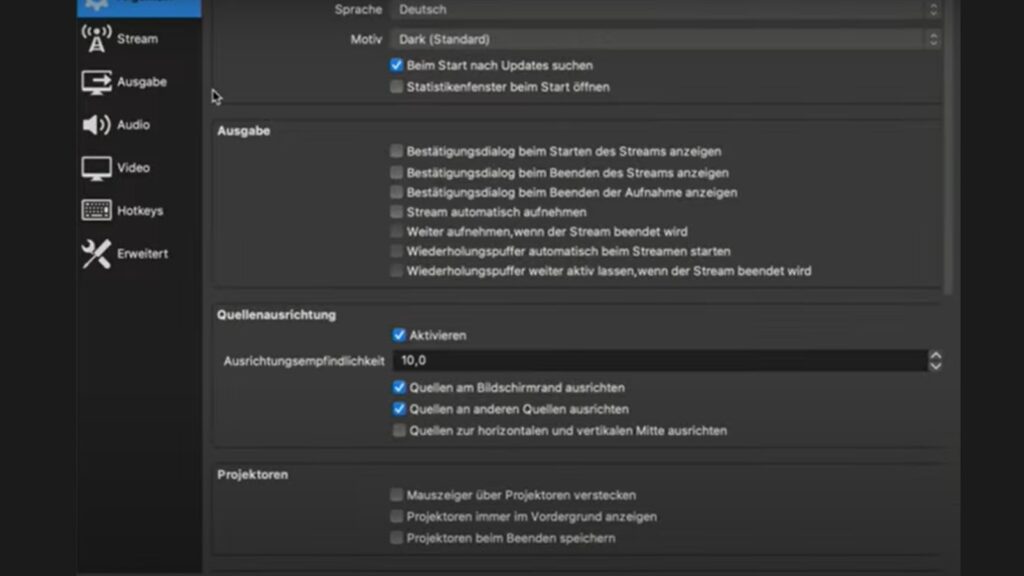
Task: Switch to the Erweitert settings tab label
Action: click(x=143, y=254)
